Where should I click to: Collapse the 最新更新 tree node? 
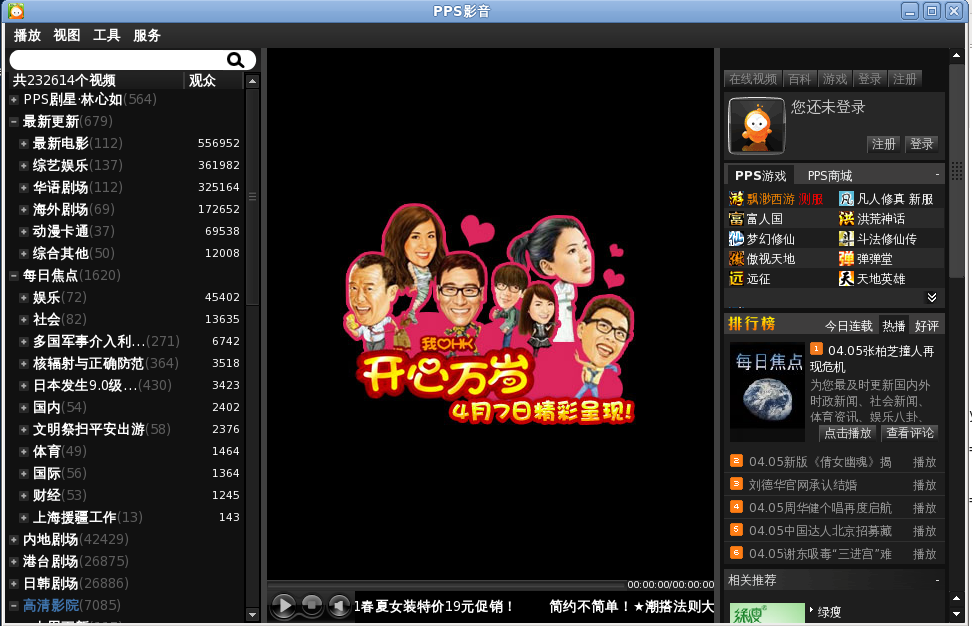click(x=13, y=121)
